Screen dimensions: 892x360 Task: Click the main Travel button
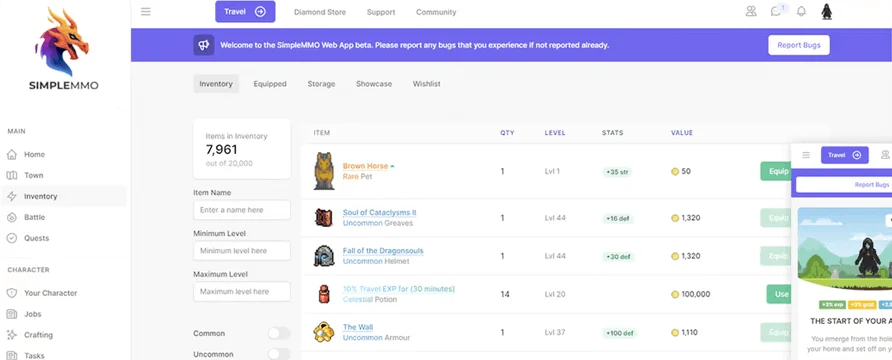click(245, 11)
